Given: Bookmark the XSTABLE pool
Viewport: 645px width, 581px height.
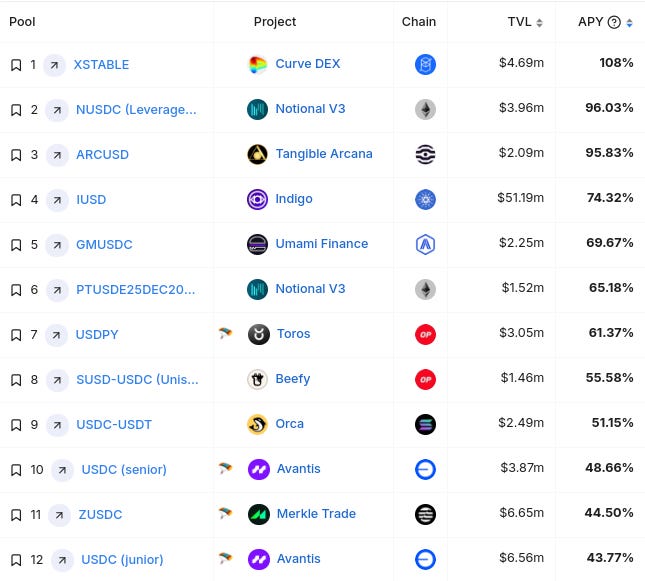Looking at the screenshot, I should tap(16, 65).
